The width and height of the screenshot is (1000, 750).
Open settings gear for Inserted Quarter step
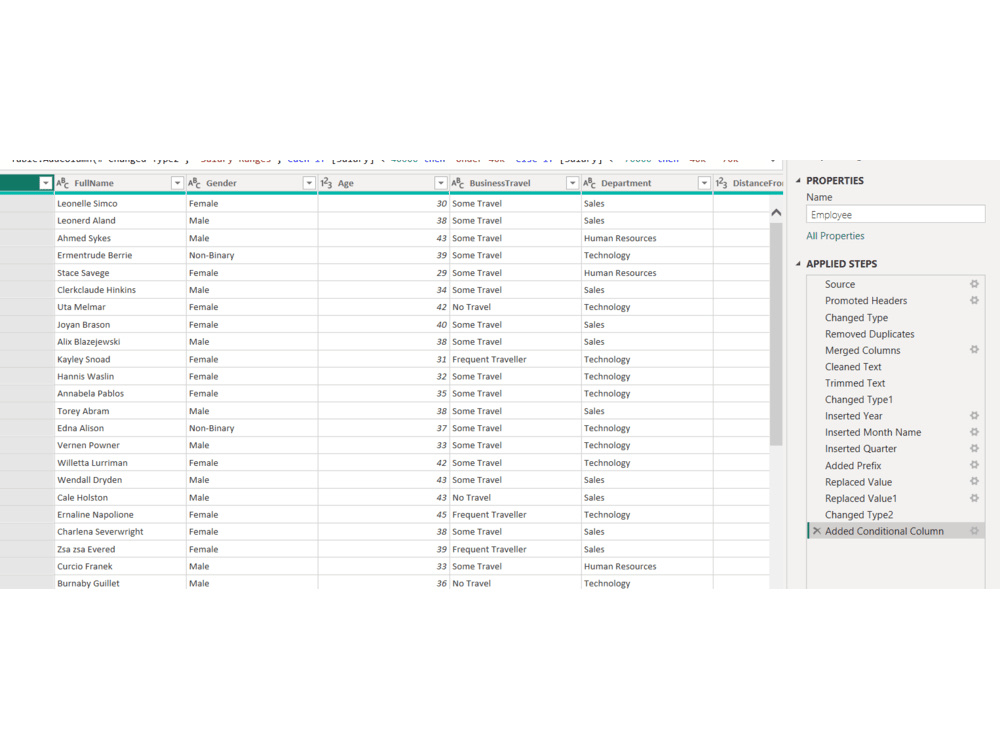point(974,448)
